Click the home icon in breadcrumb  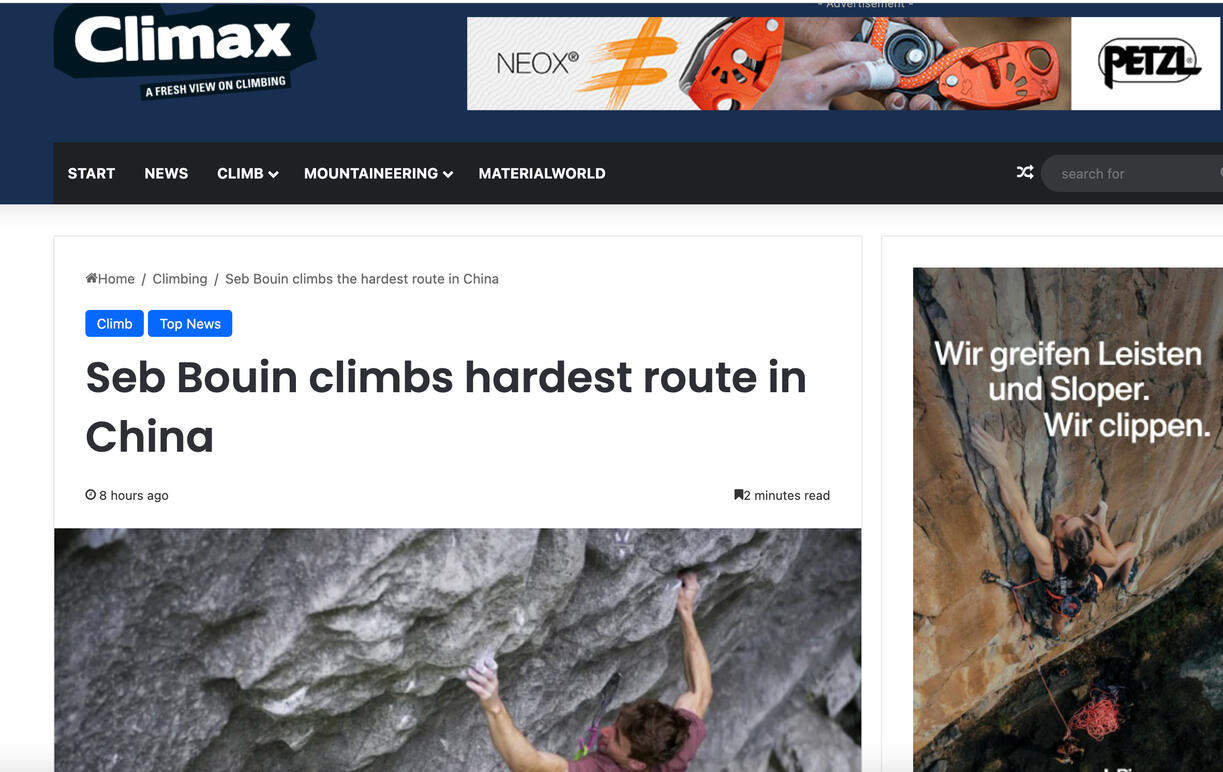pos(91,278)
